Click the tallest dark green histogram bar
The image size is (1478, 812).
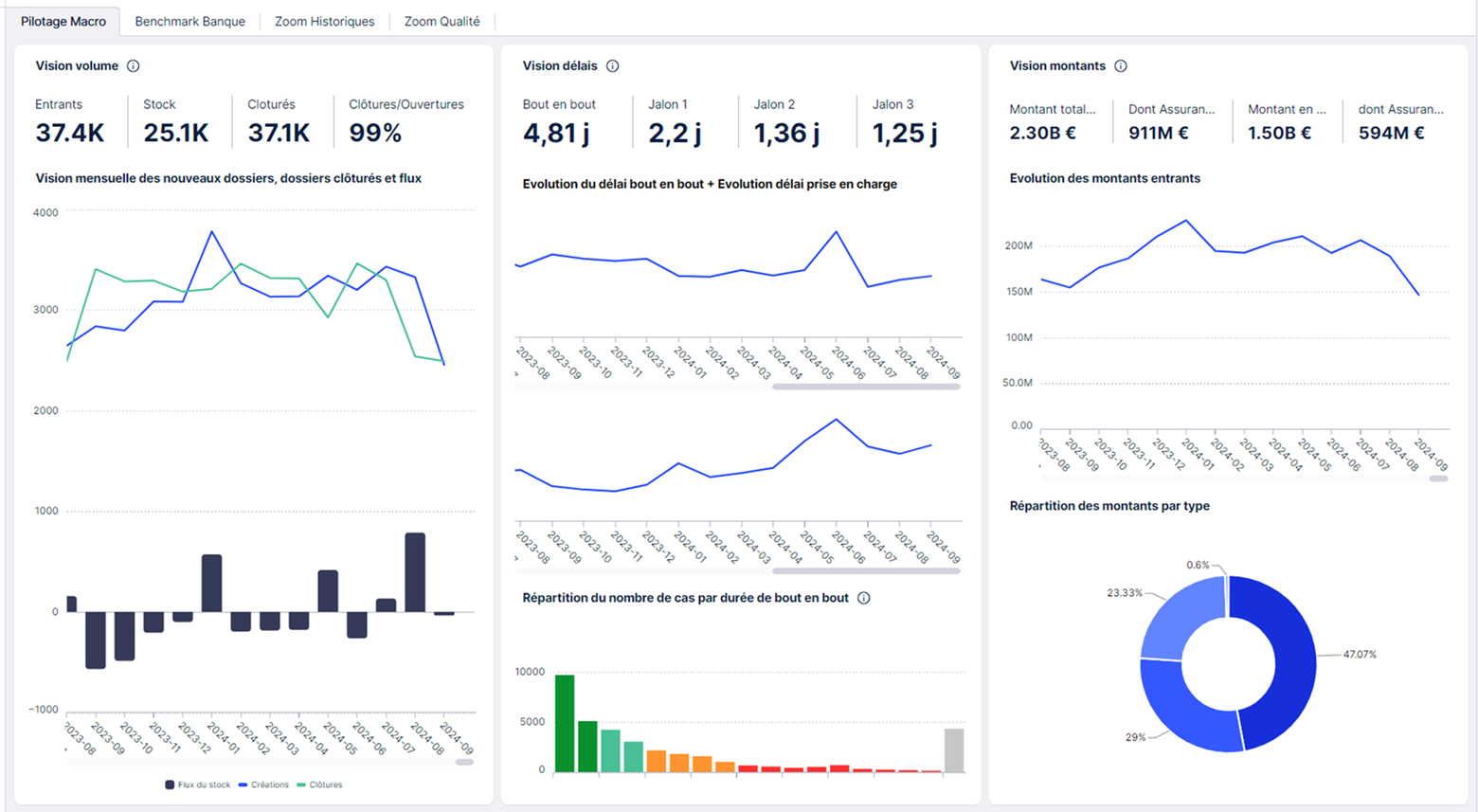565,723
